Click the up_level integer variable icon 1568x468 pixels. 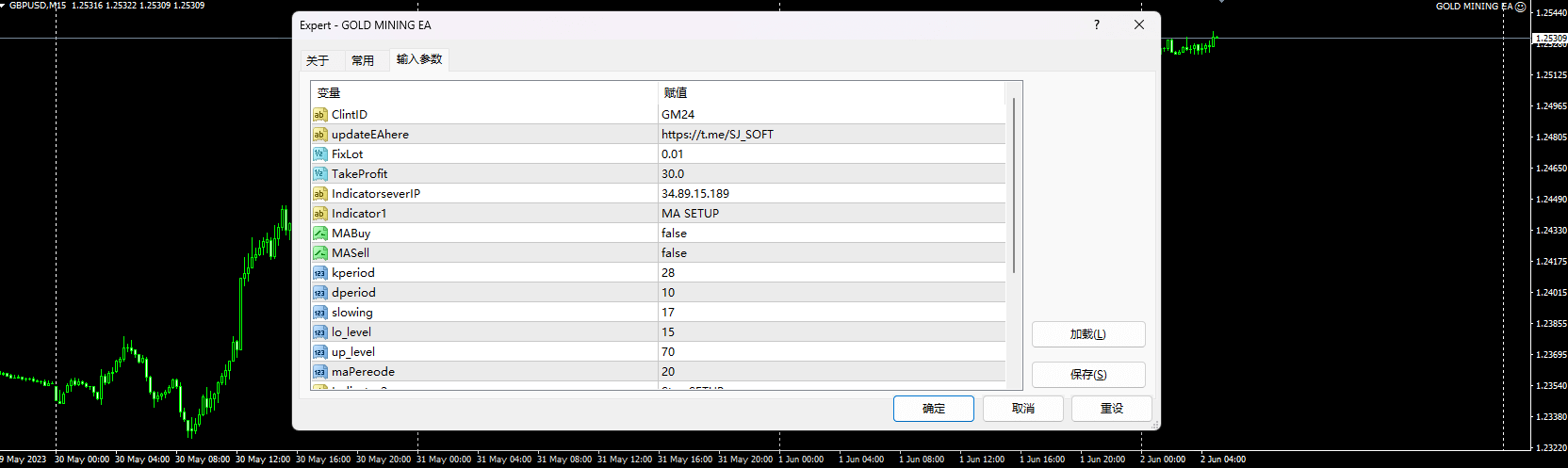319,352
